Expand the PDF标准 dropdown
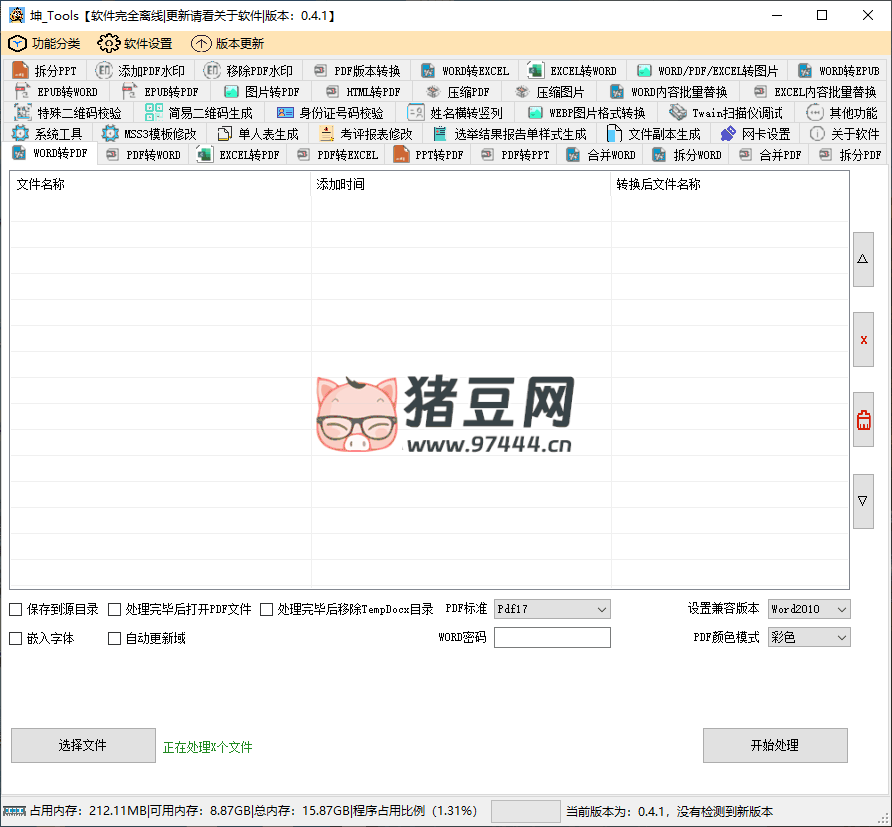This screenshot has width=892, height=827. [x=552, y=609]
